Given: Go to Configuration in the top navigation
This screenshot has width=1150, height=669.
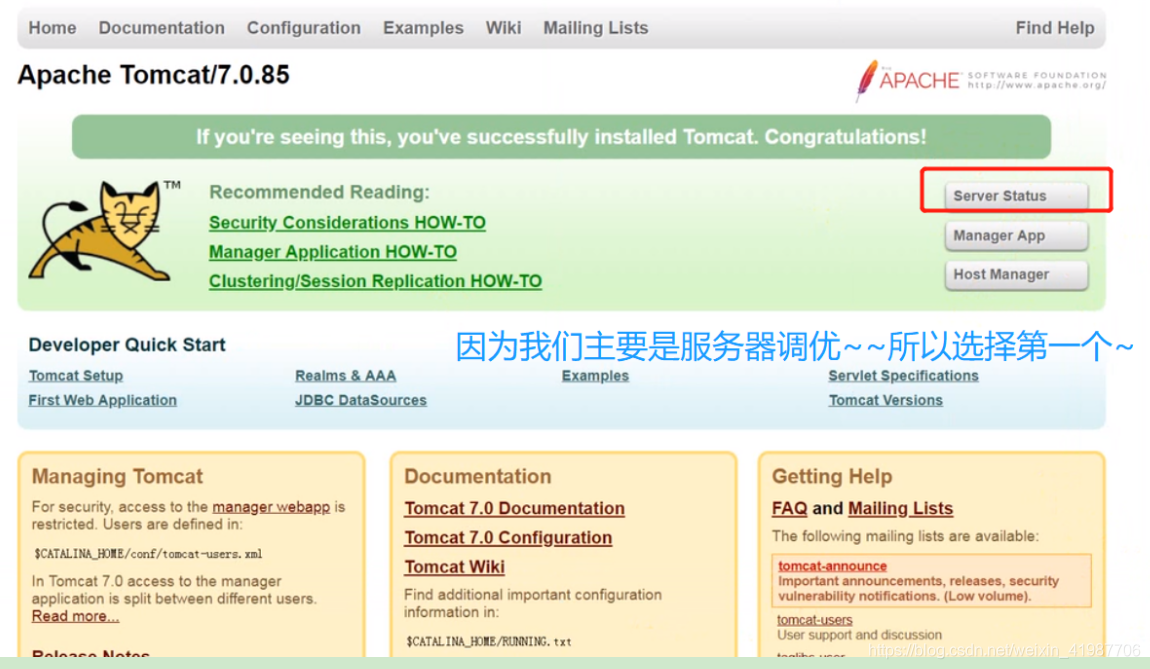Looking at the screenshot, I should click(304, 28).
